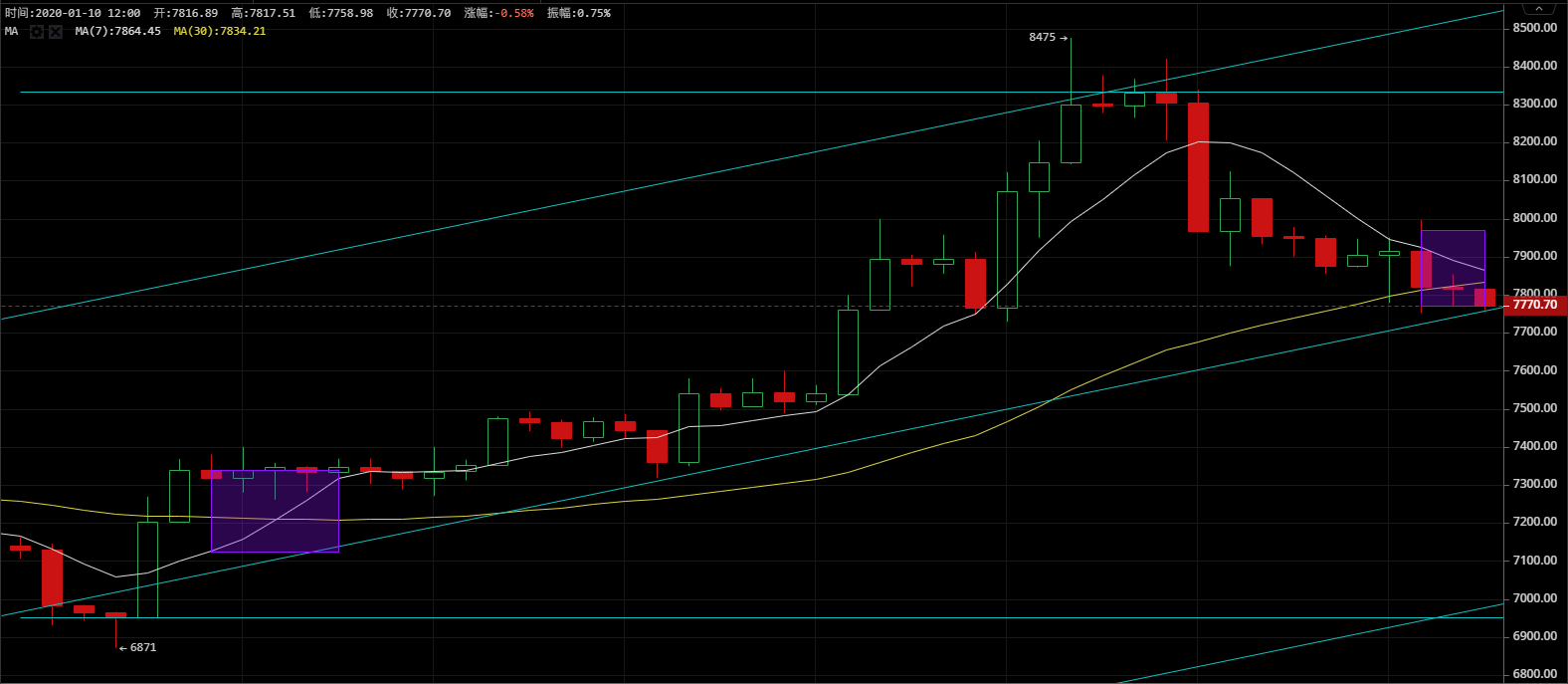Click the 8400.00 price axis label
The width and height of the screenshot is (1568, 684).
click(1535, 66)
